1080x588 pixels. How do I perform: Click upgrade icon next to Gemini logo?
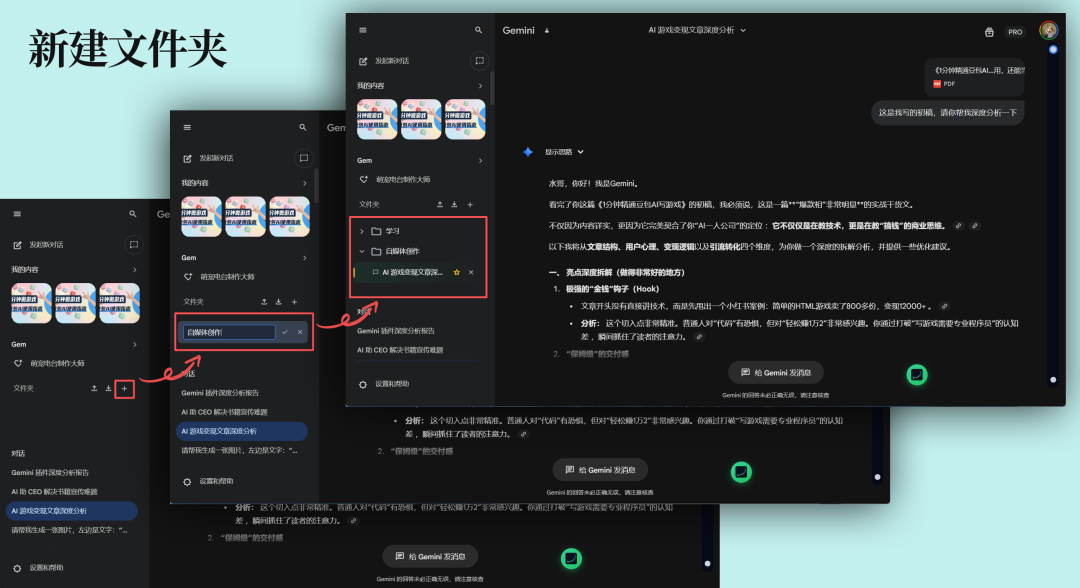point(547,30)
